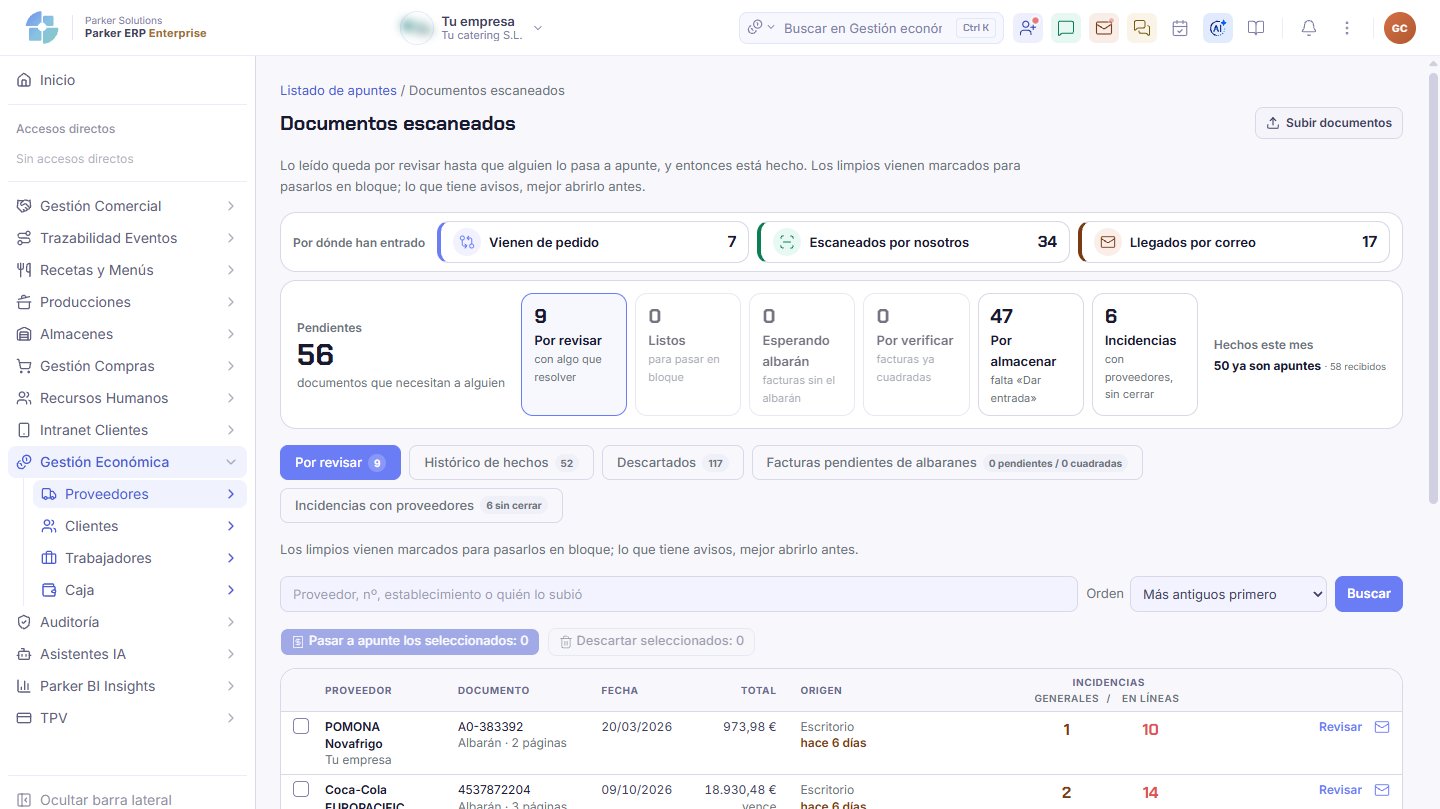Check the POMONA Novafrigo row checkbox
1440x809 pixels.
coord(301,726)
